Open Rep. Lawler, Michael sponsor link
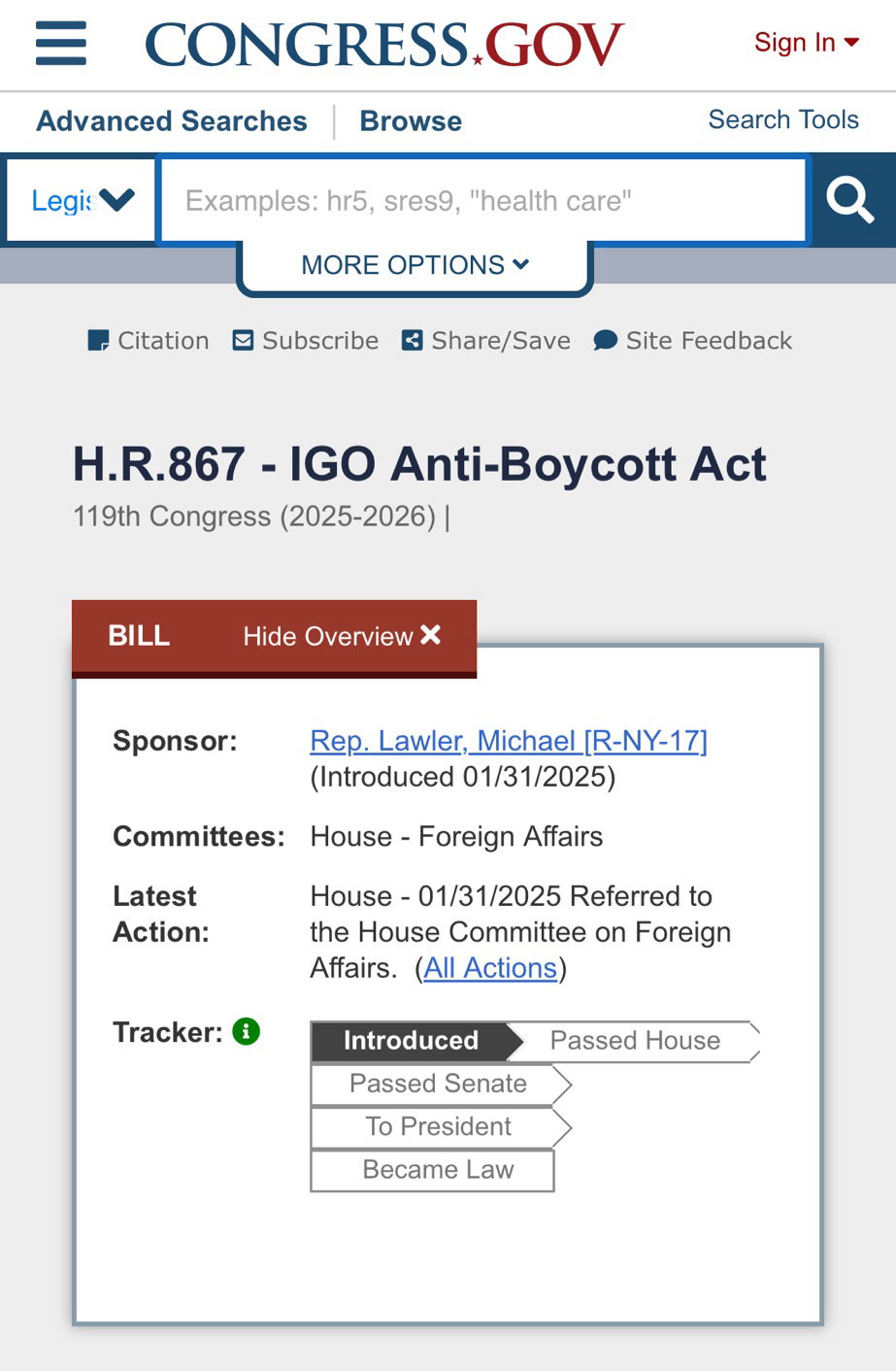Image resolution: width=896 pixels, height=1371 pixels. tap(509, 741)
